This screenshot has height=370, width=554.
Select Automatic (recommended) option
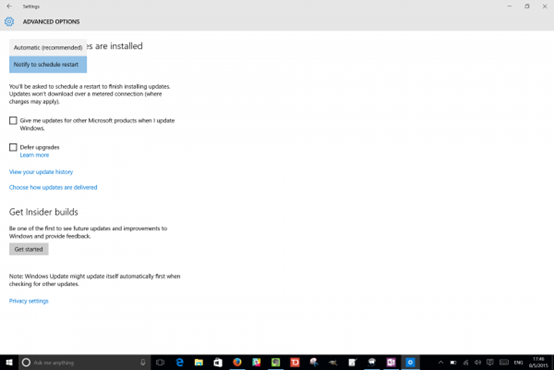pyautogui.click(x=48, y=47)
